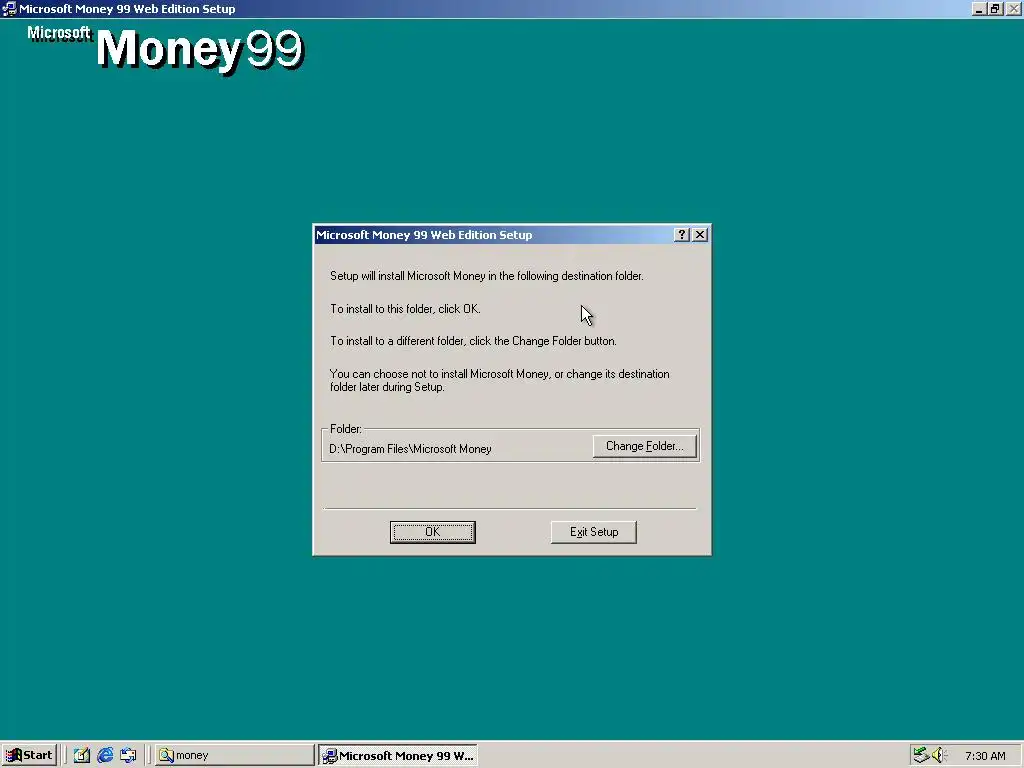This screenshot has height=768, width=1024.
Task: Minimize the main setup window
Action: (x=978, y=8)
